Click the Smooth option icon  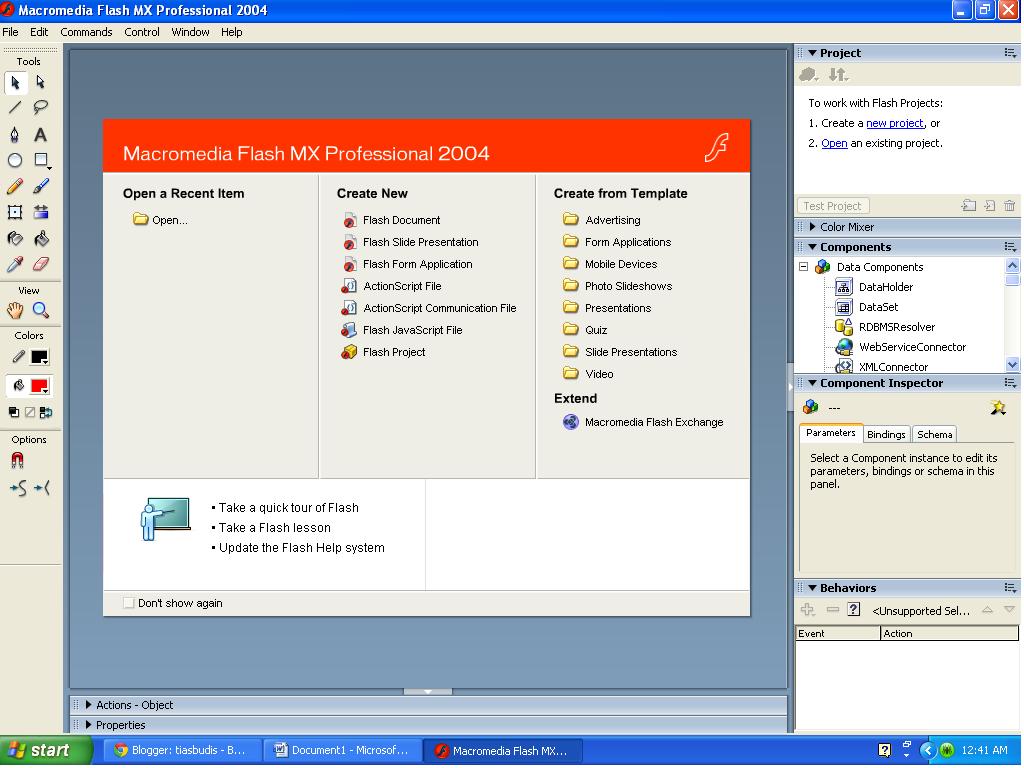[x=18, y=487]
